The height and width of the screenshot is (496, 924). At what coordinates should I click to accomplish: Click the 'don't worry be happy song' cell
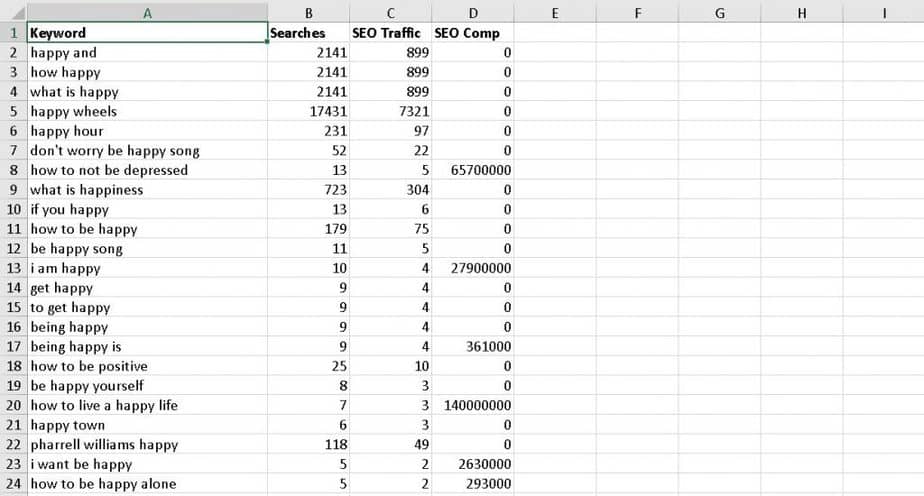pos(147,151)
